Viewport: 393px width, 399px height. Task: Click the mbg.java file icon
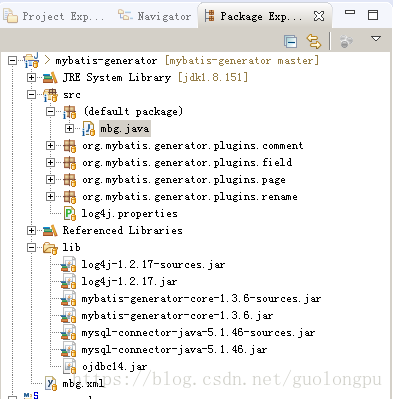(88, 129)
